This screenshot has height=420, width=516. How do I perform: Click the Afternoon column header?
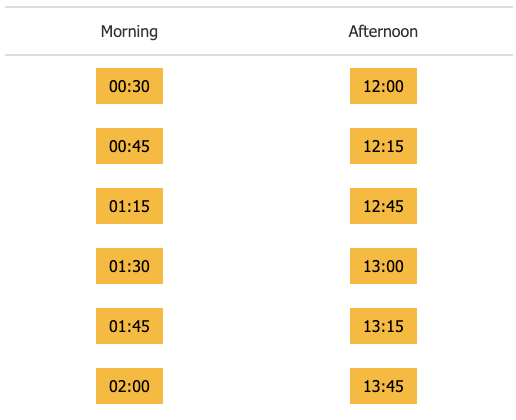tap(383, 32)
